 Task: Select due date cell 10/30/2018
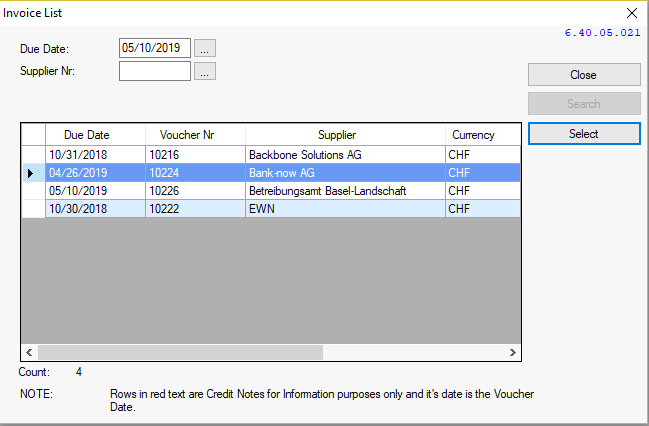[95, 209]
